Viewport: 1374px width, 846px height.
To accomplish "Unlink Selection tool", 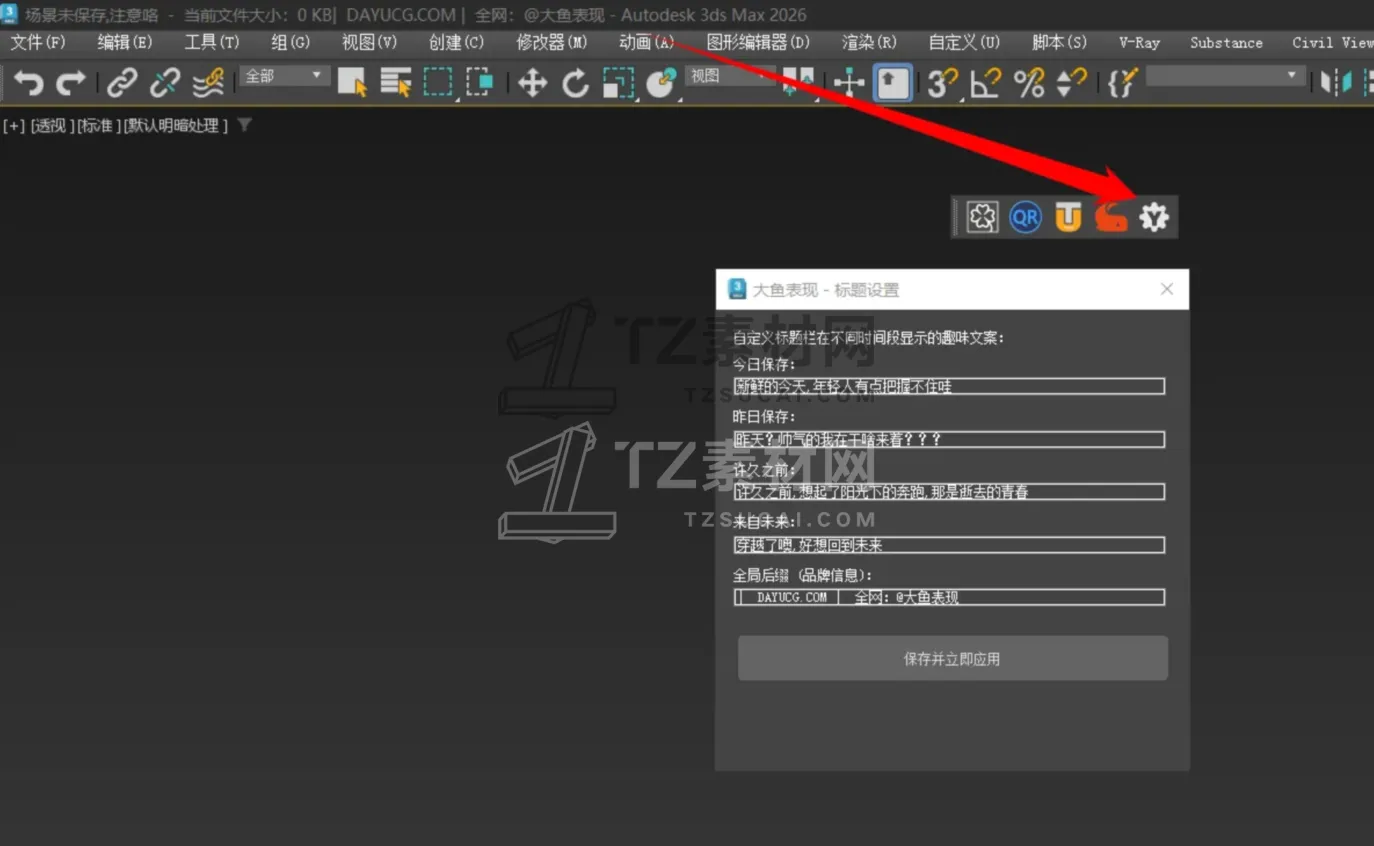I will coord(165,82).
